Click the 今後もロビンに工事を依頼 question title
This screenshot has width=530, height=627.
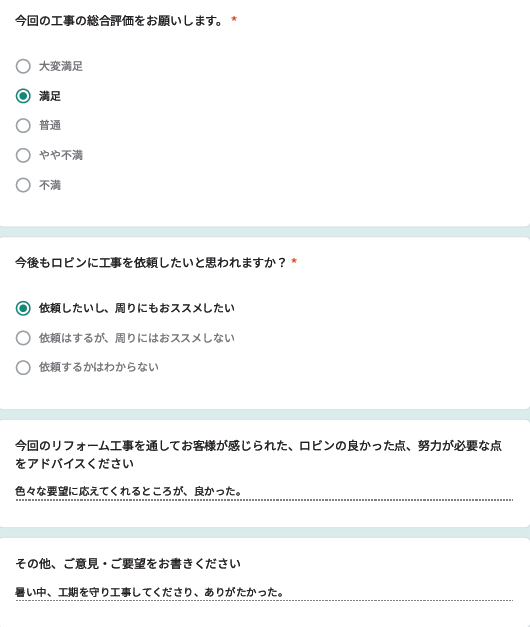click(x=151, y=263)
